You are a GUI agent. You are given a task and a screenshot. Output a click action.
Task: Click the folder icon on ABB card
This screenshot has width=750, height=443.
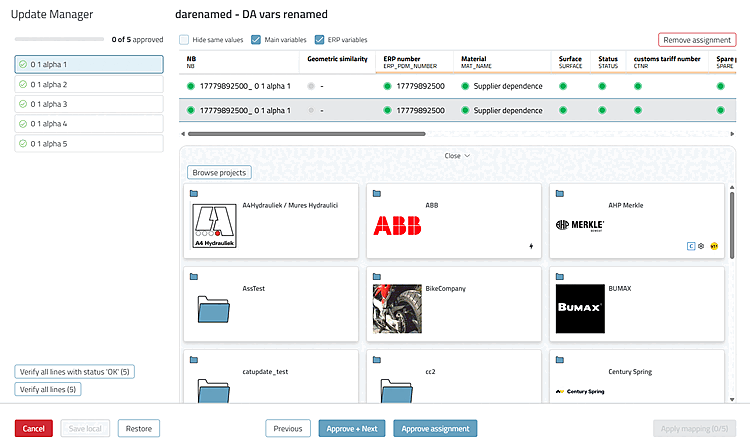click(x=377, y=193)
